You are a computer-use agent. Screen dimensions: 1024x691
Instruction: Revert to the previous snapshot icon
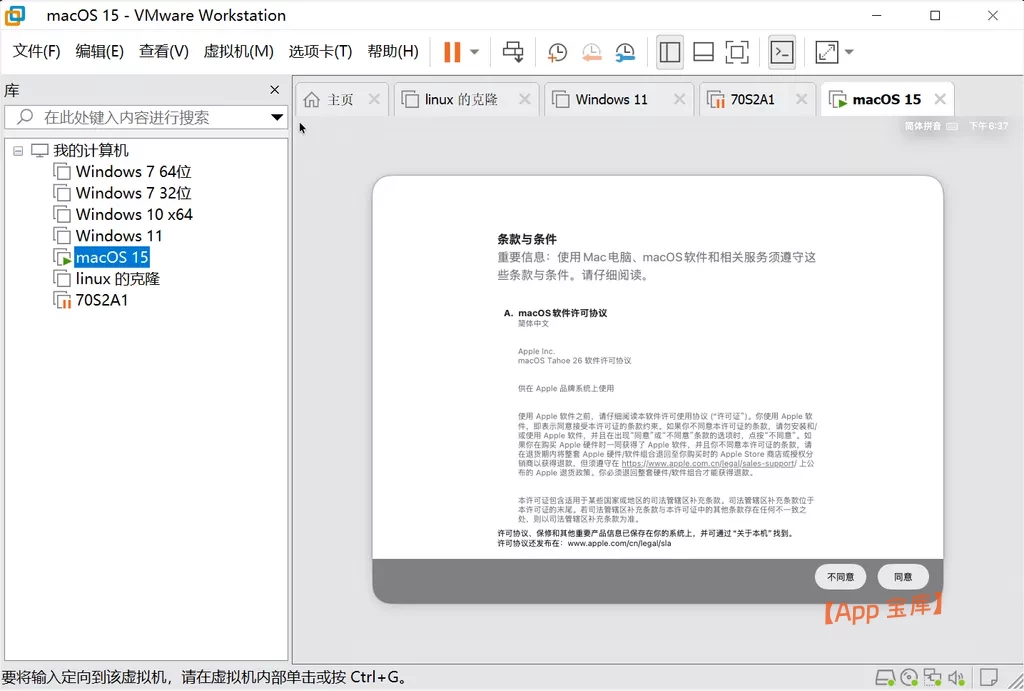pos(591,52)
